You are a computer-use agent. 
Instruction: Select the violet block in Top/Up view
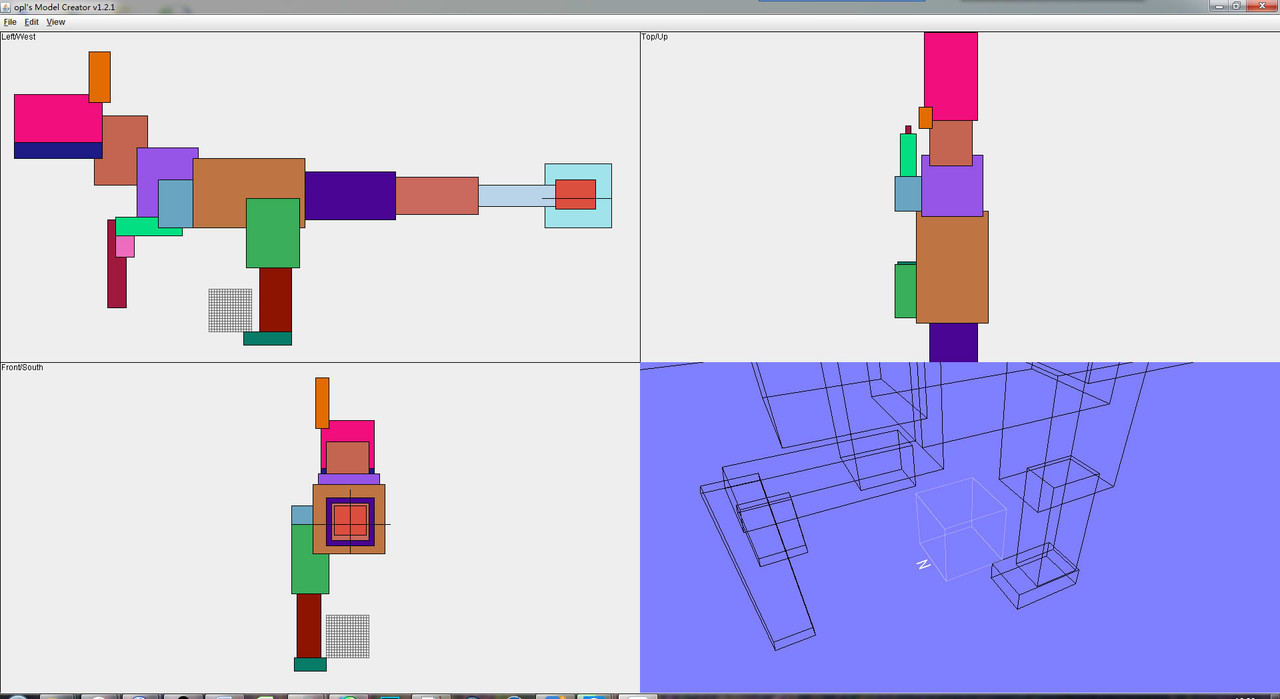[952, 185]
